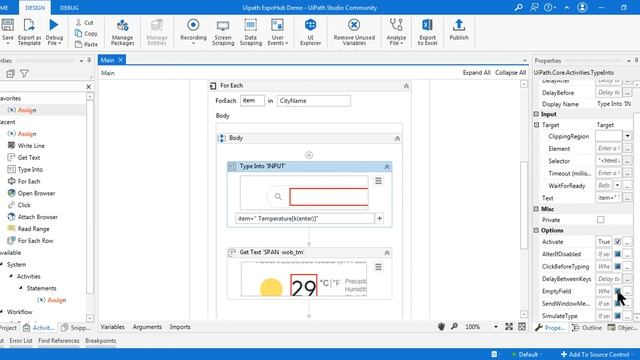This screenshot has width=640, height=360.
Task: Select Read Range activity
Action: 33,229
